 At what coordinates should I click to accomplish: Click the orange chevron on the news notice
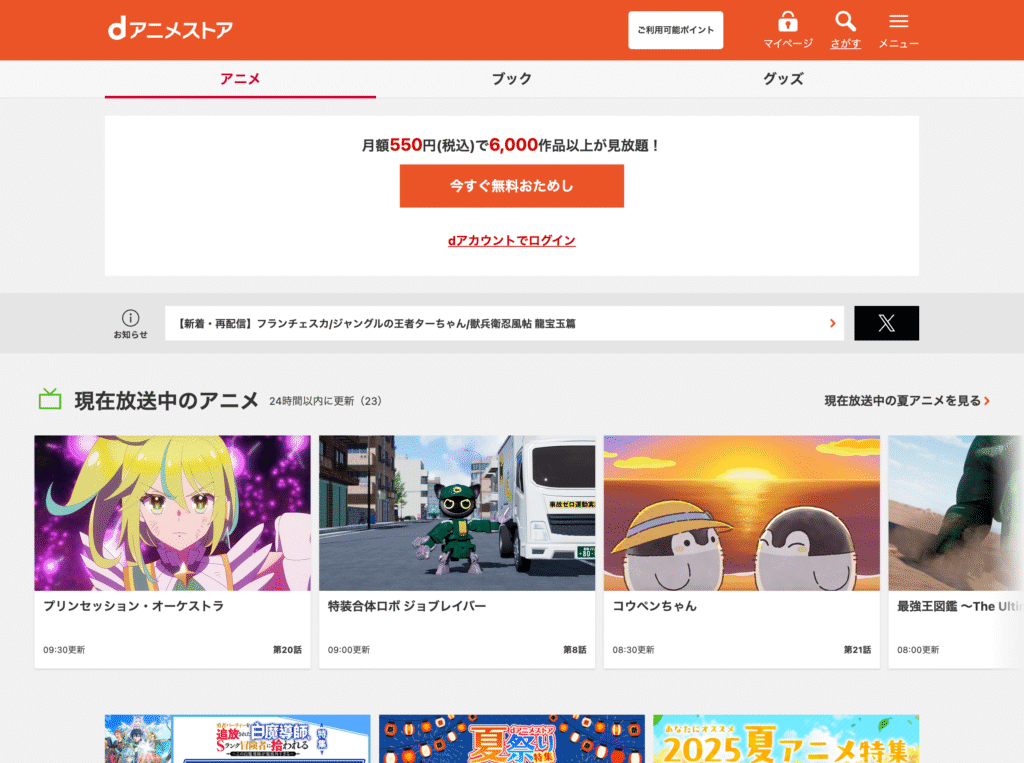[x=833, y=323]
